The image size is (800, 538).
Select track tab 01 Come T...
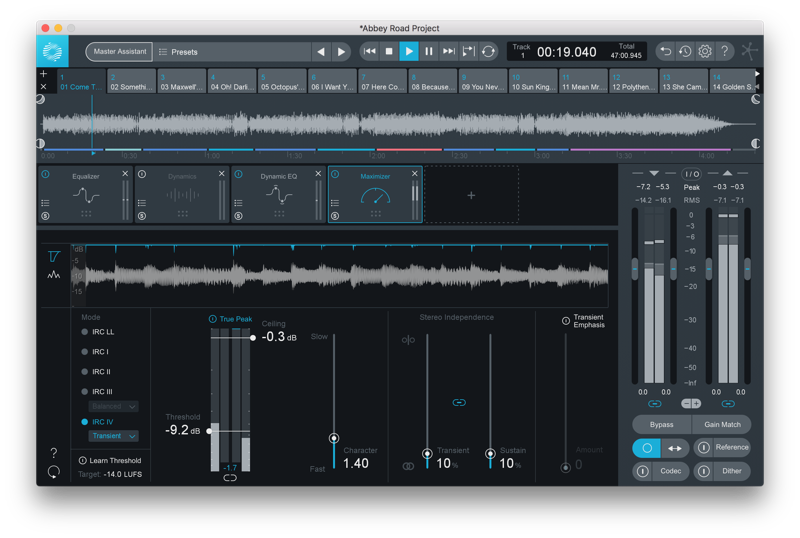point(81,82)
